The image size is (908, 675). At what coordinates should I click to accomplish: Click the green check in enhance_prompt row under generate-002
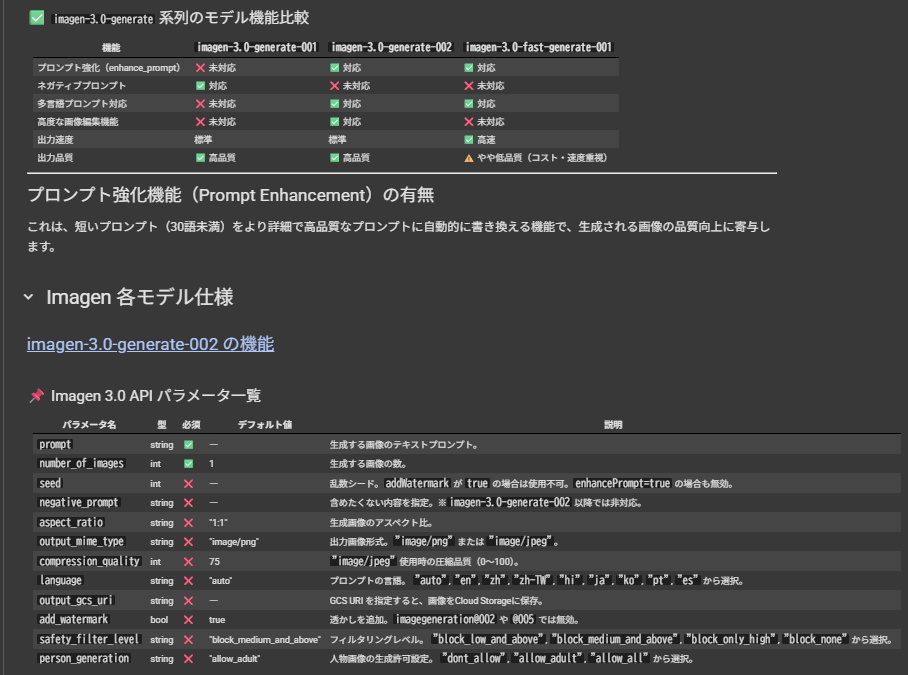[x=335, y=68]
